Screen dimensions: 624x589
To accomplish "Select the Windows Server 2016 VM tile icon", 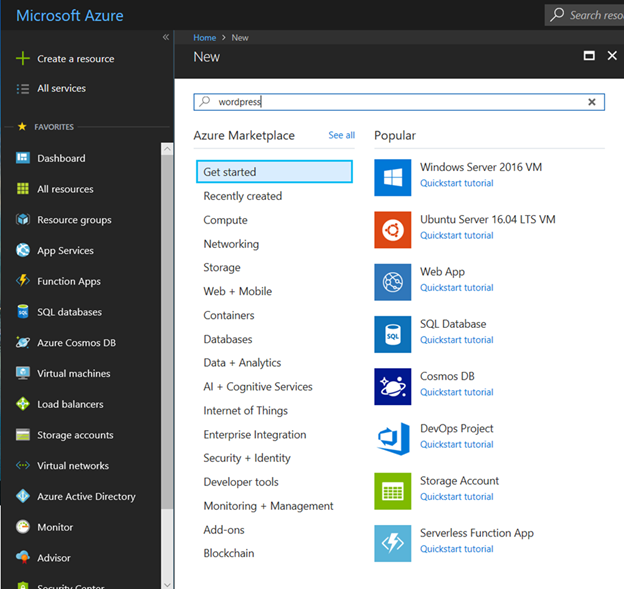I will pyautogui.click(x=392, y=177).
